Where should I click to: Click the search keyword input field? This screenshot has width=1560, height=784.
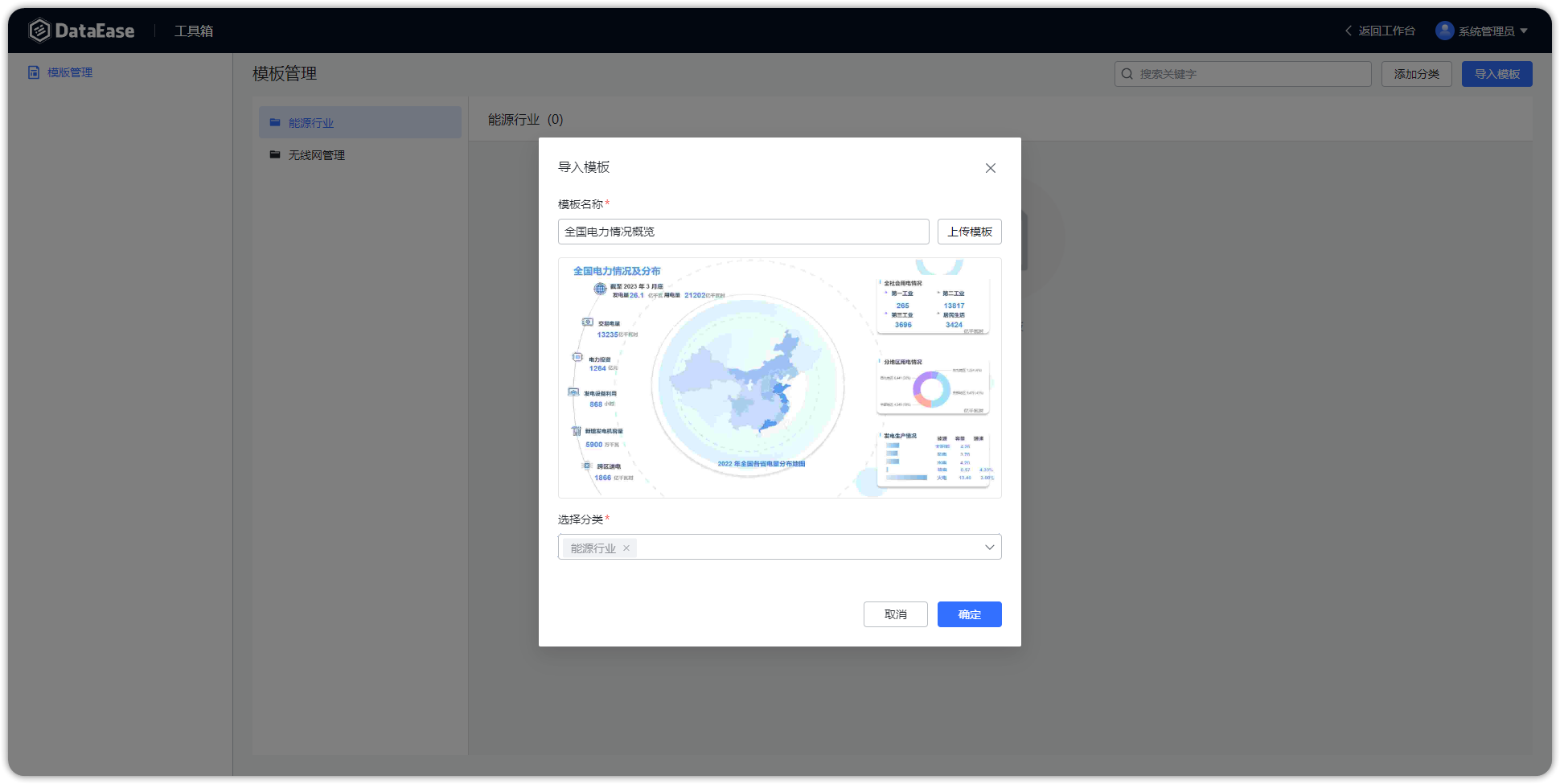point(1243,74)
